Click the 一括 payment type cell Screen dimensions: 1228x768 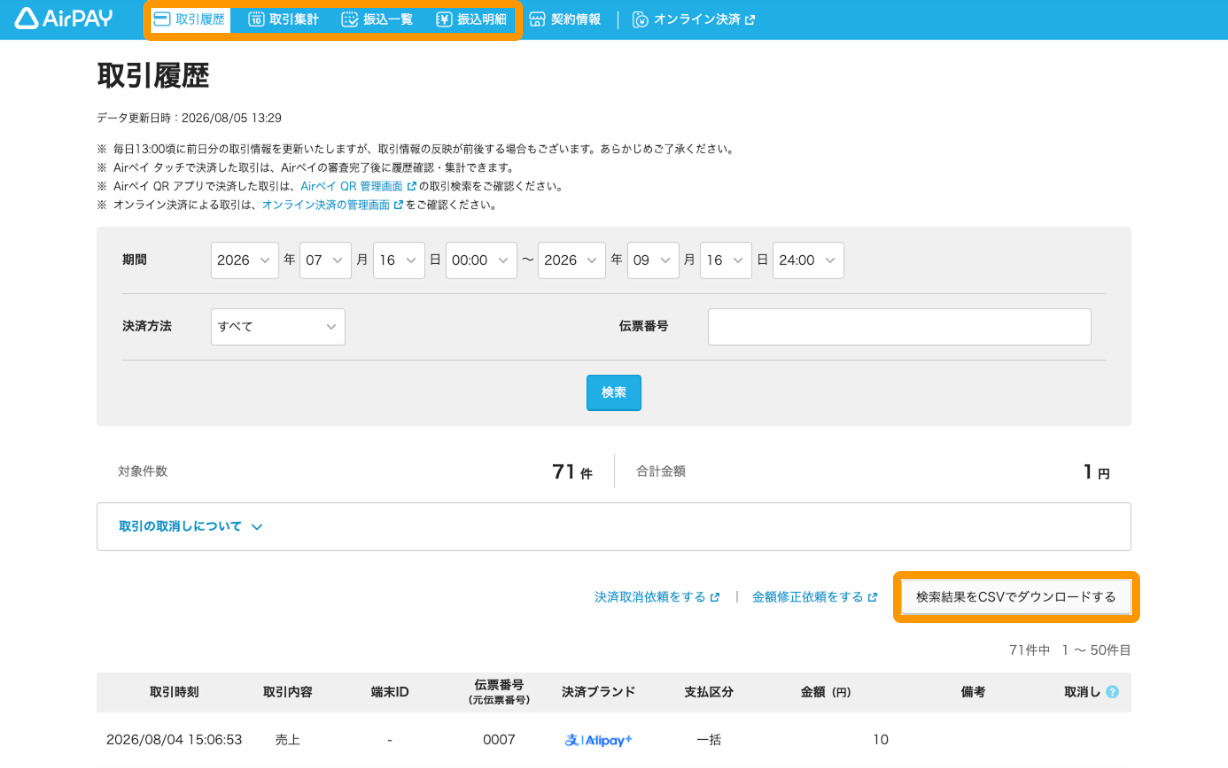pos(709,740)
